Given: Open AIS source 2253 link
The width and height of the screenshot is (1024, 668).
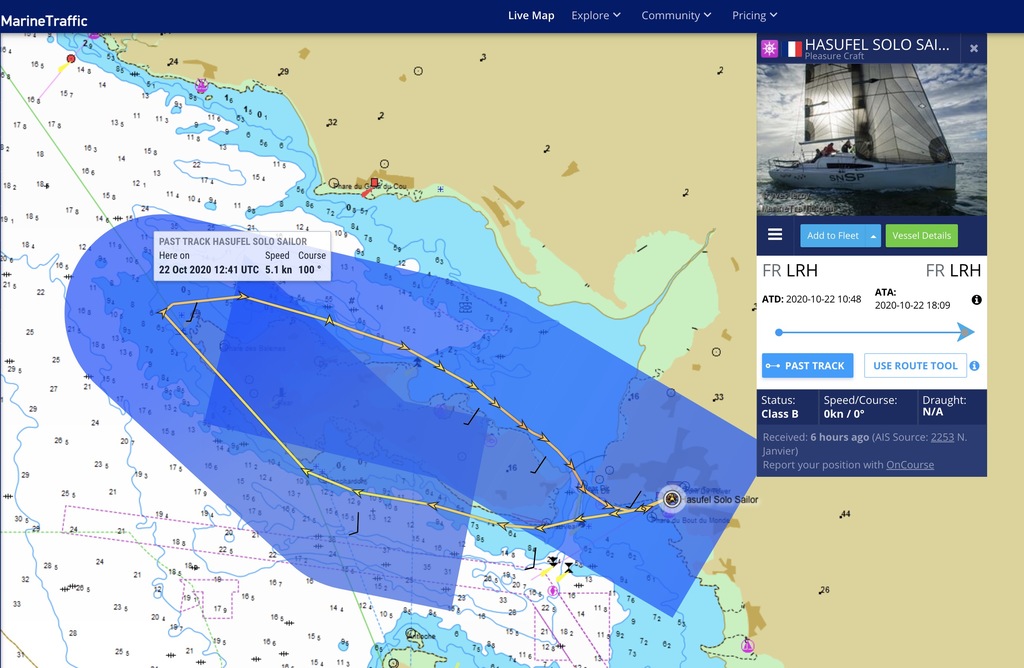Looking at the screenshot, I should click(942, 437).
